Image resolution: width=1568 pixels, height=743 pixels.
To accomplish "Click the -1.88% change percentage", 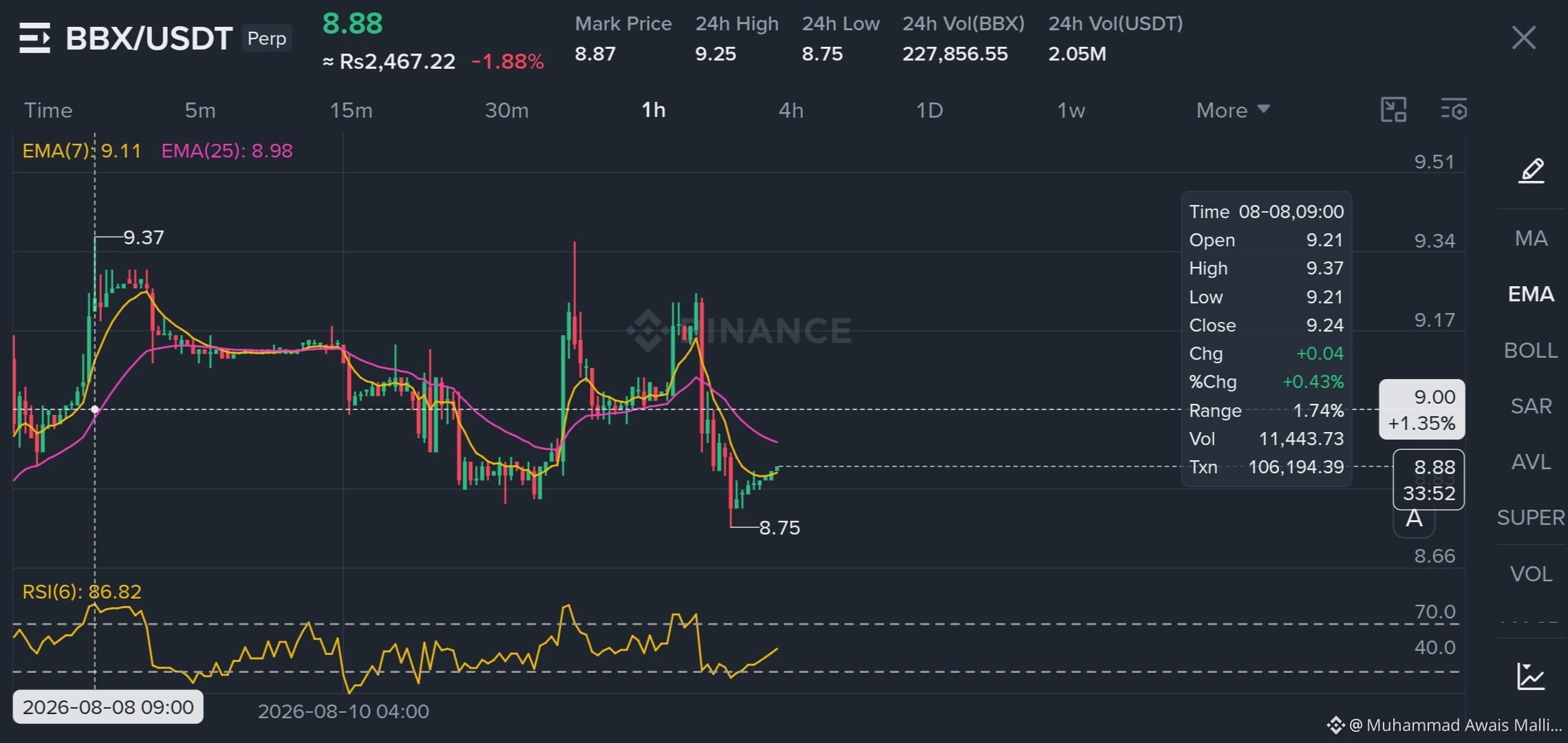I will (508, 62).
